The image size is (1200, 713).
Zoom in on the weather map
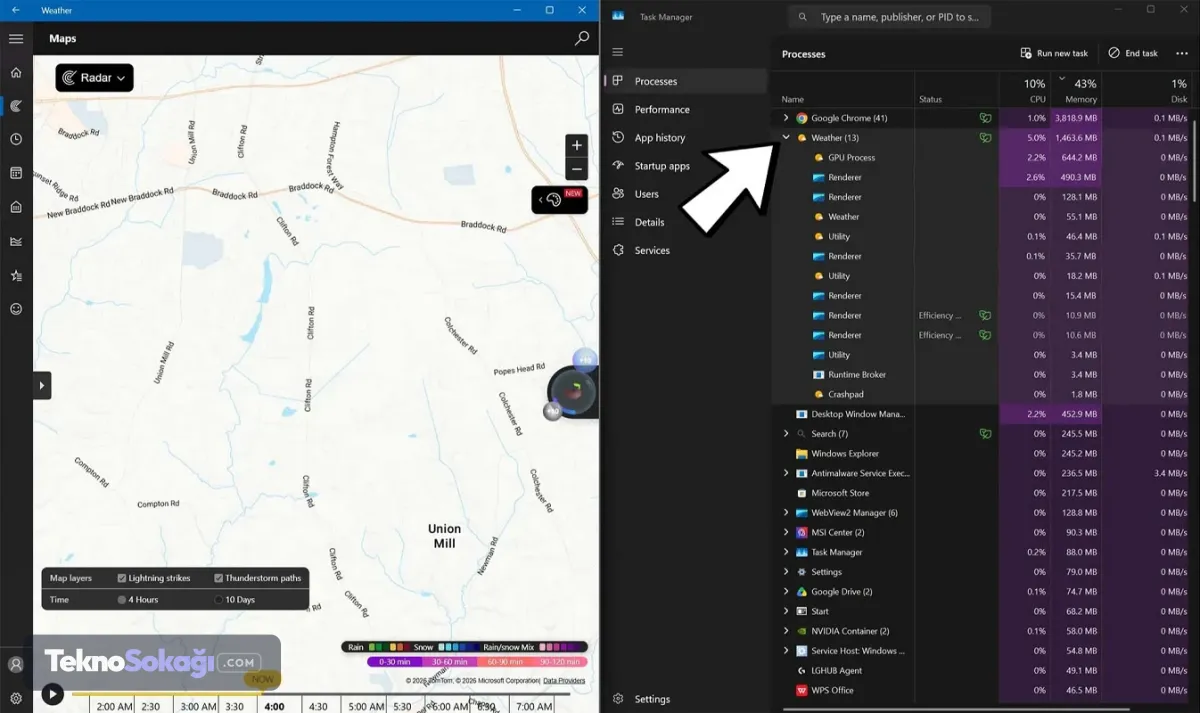[577, 145]
